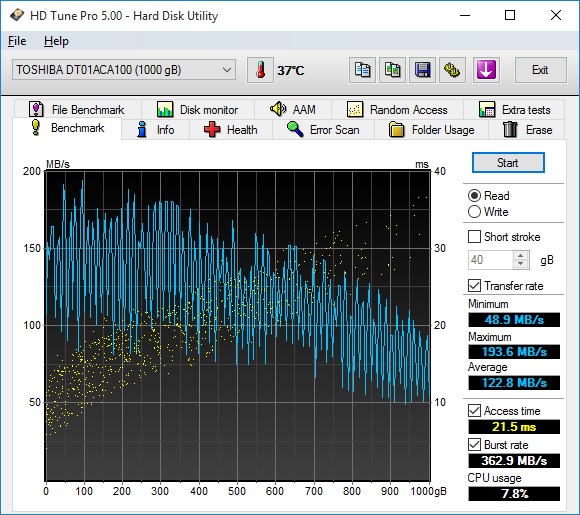The image size is (580, 515).
Task: Click the copy screenshot to clipboard icon
Action: 392,70
